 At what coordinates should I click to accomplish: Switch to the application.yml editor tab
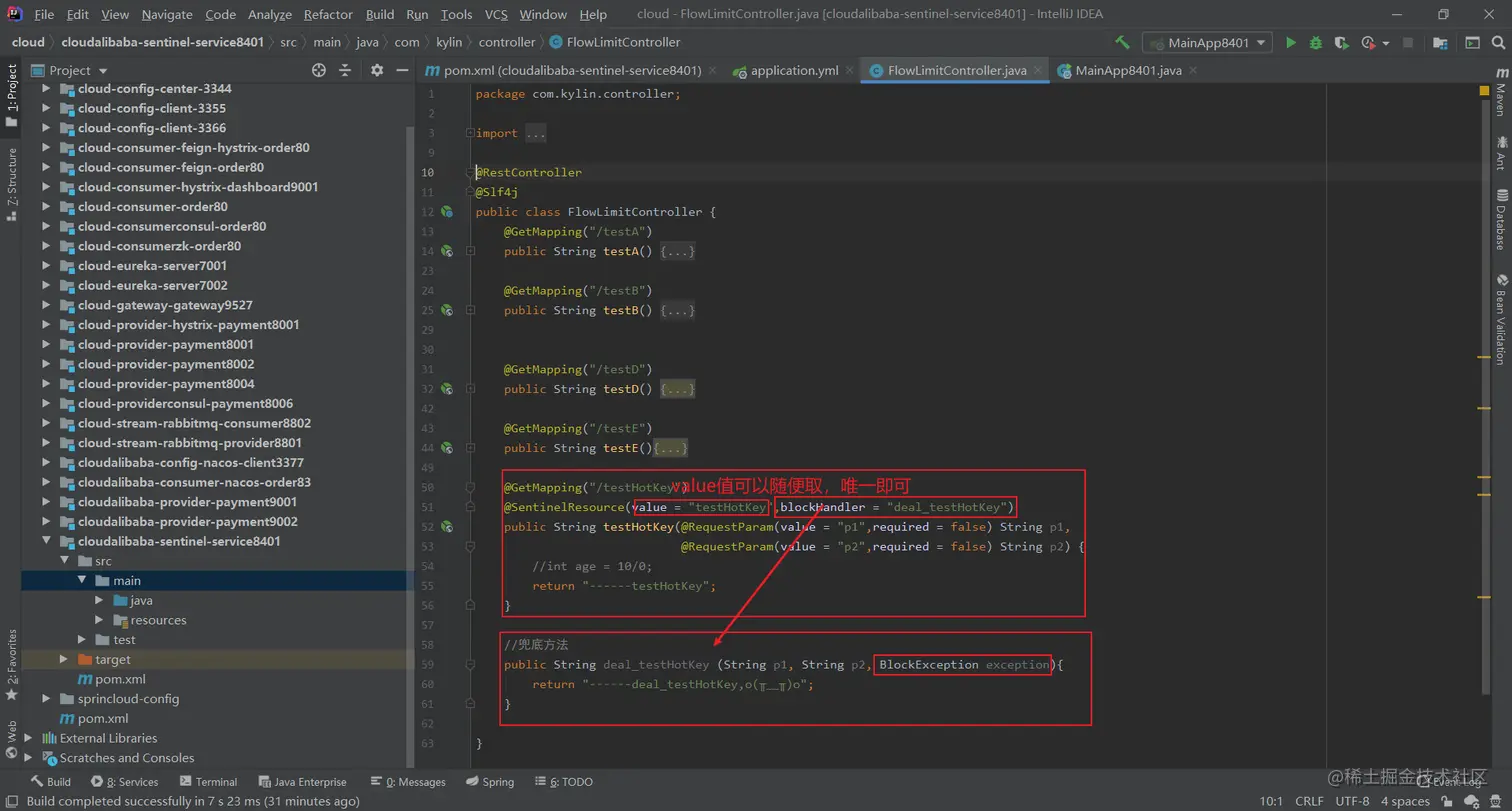[x=794, y=70]
